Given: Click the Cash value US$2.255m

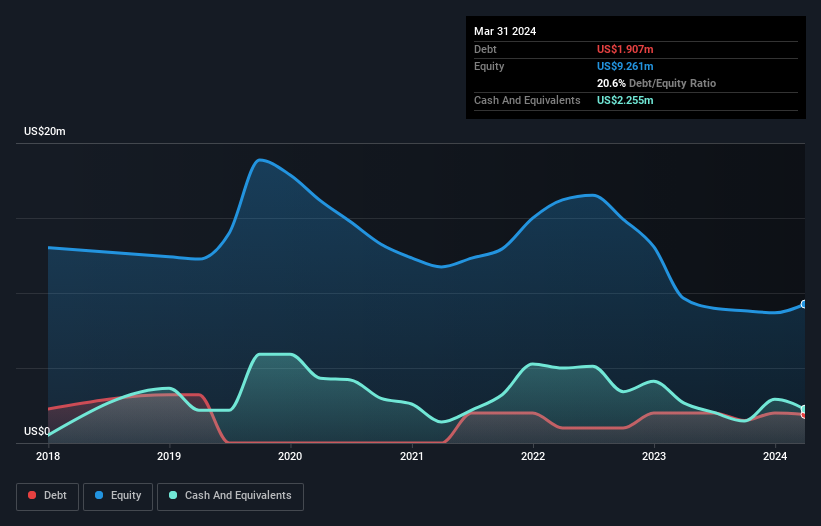Looking at the screenshot, I should pyautogui.click(x=625, y=100).
